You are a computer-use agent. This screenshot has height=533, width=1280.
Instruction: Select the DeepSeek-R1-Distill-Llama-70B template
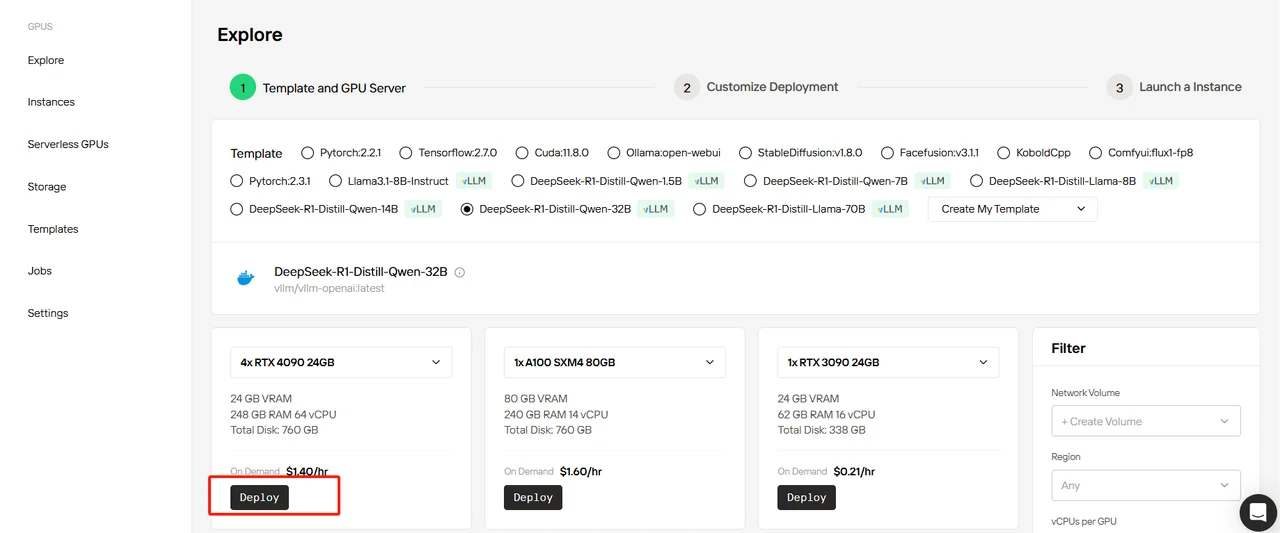699,209
